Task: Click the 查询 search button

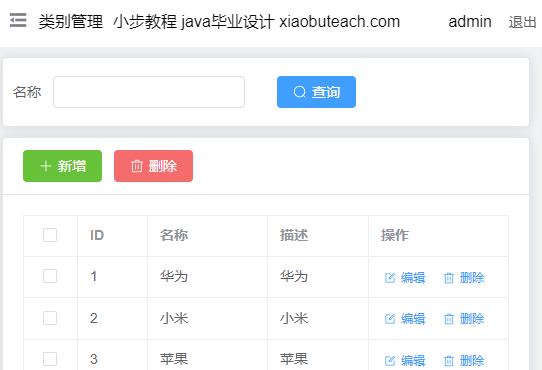Action: [x=316, y=92]
